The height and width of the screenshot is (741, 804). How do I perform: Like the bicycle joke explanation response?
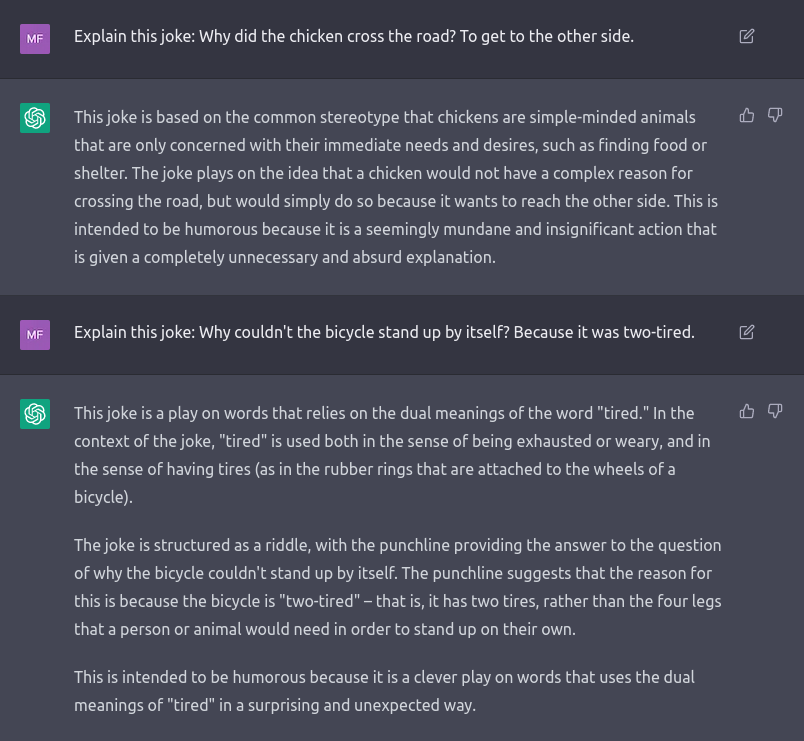[x=747, y=411]
